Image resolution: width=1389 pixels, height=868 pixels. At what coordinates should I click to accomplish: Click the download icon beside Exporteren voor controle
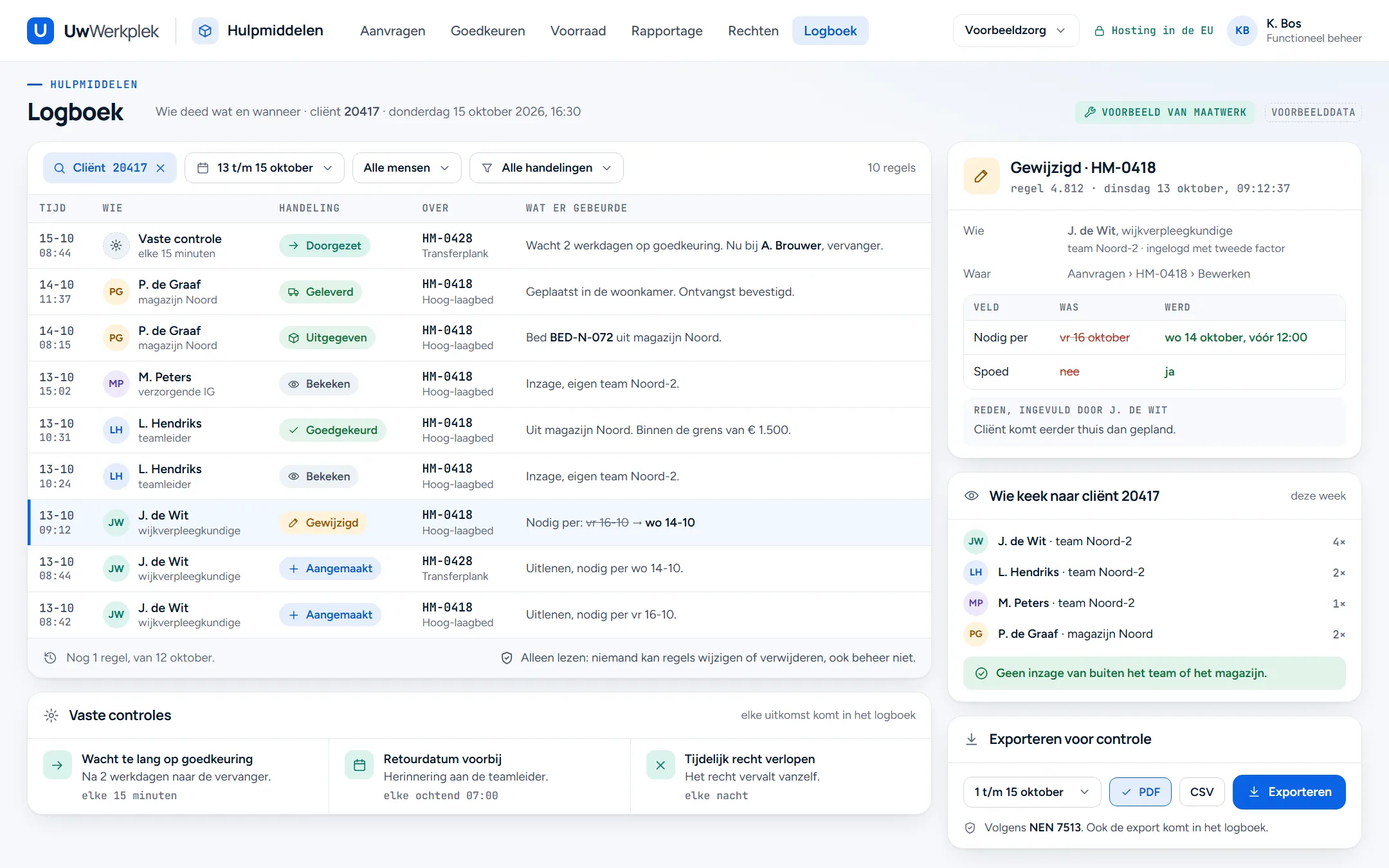coord(972,739)
